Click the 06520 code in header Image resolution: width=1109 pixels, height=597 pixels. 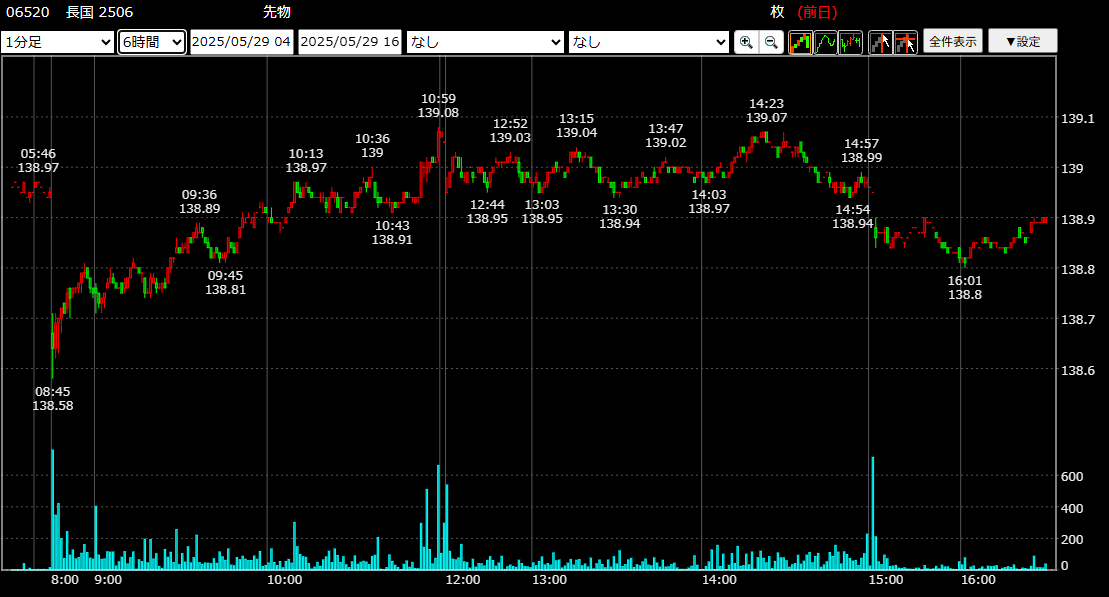click(28, 12)
